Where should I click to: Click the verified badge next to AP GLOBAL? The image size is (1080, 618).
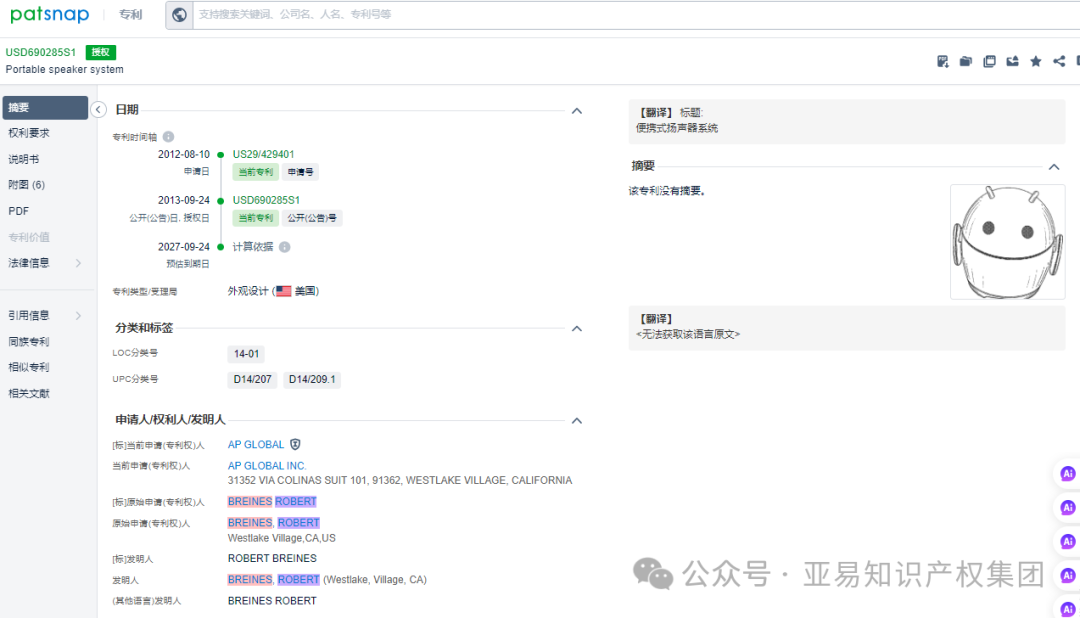point(294,444)
